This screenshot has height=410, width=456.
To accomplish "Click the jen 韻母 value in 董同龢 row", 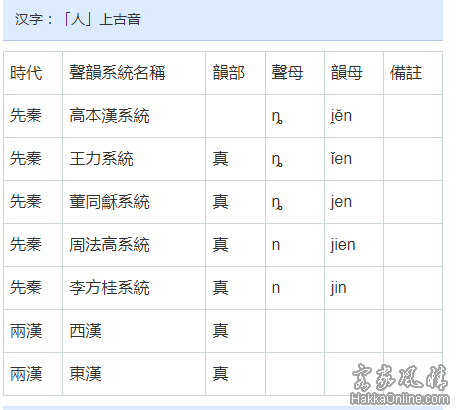I will pos(341,202).
